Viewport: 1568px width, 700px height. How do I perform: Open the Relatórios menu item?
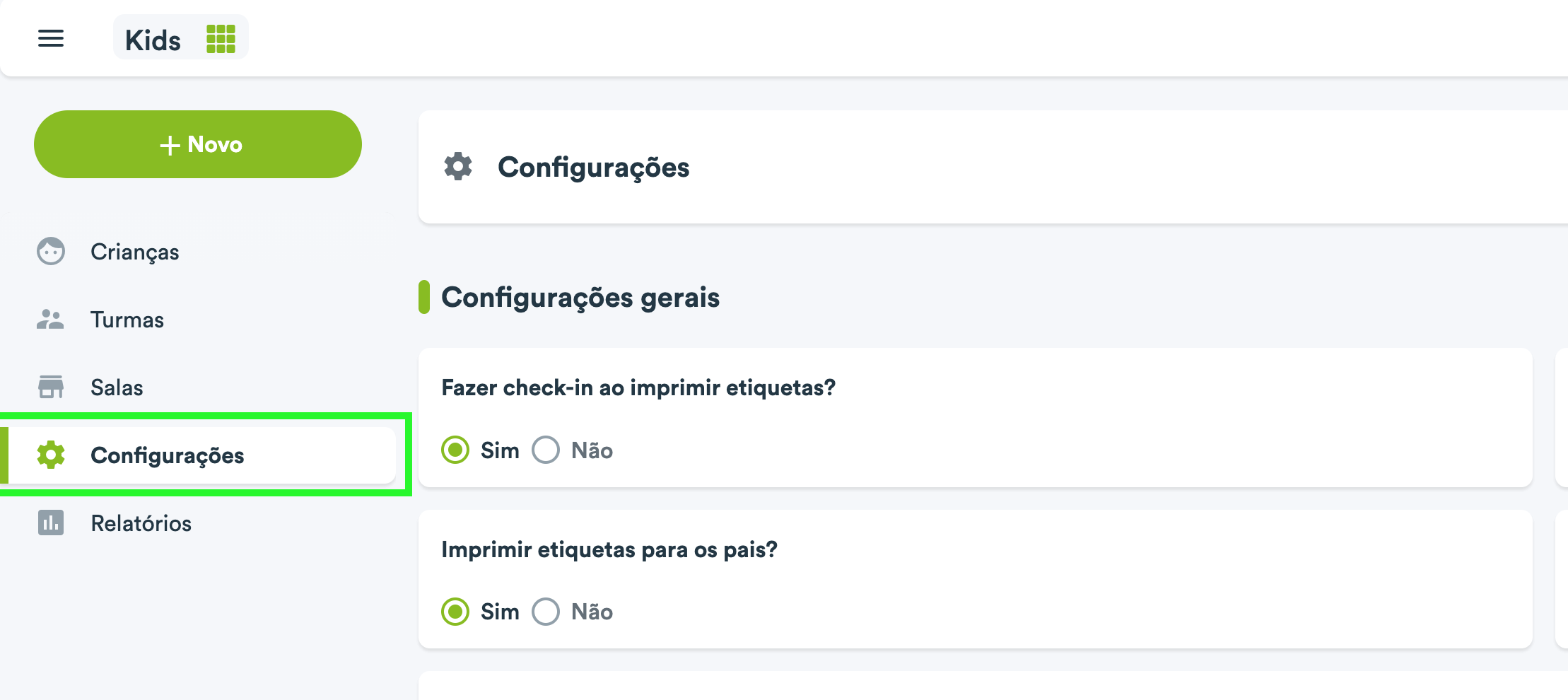click(x=141, y=523)
